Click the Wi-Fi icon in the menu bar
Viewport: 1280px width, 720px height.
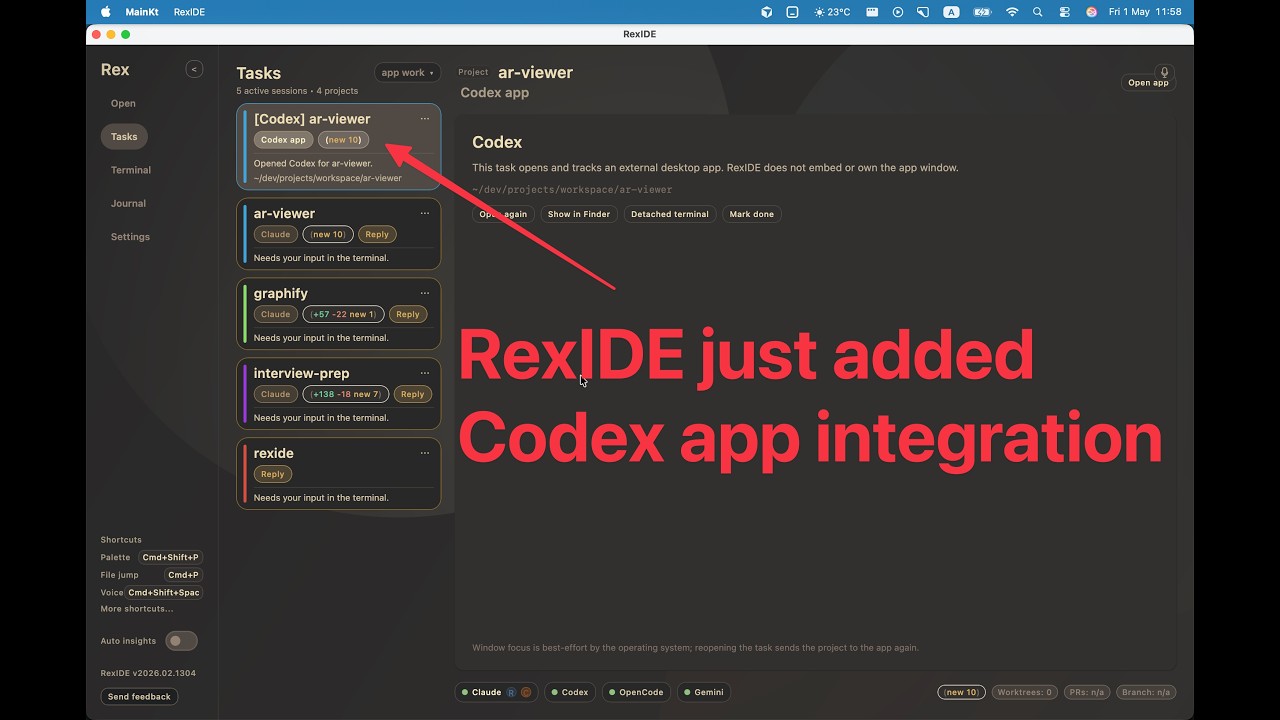click(x=1012, y=12)
